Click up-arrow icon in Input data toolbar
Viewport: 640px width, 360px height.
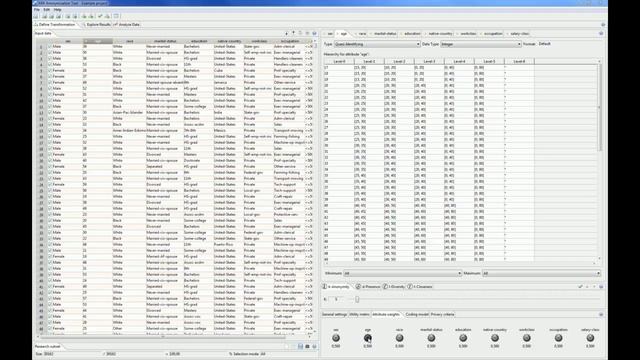293,33
